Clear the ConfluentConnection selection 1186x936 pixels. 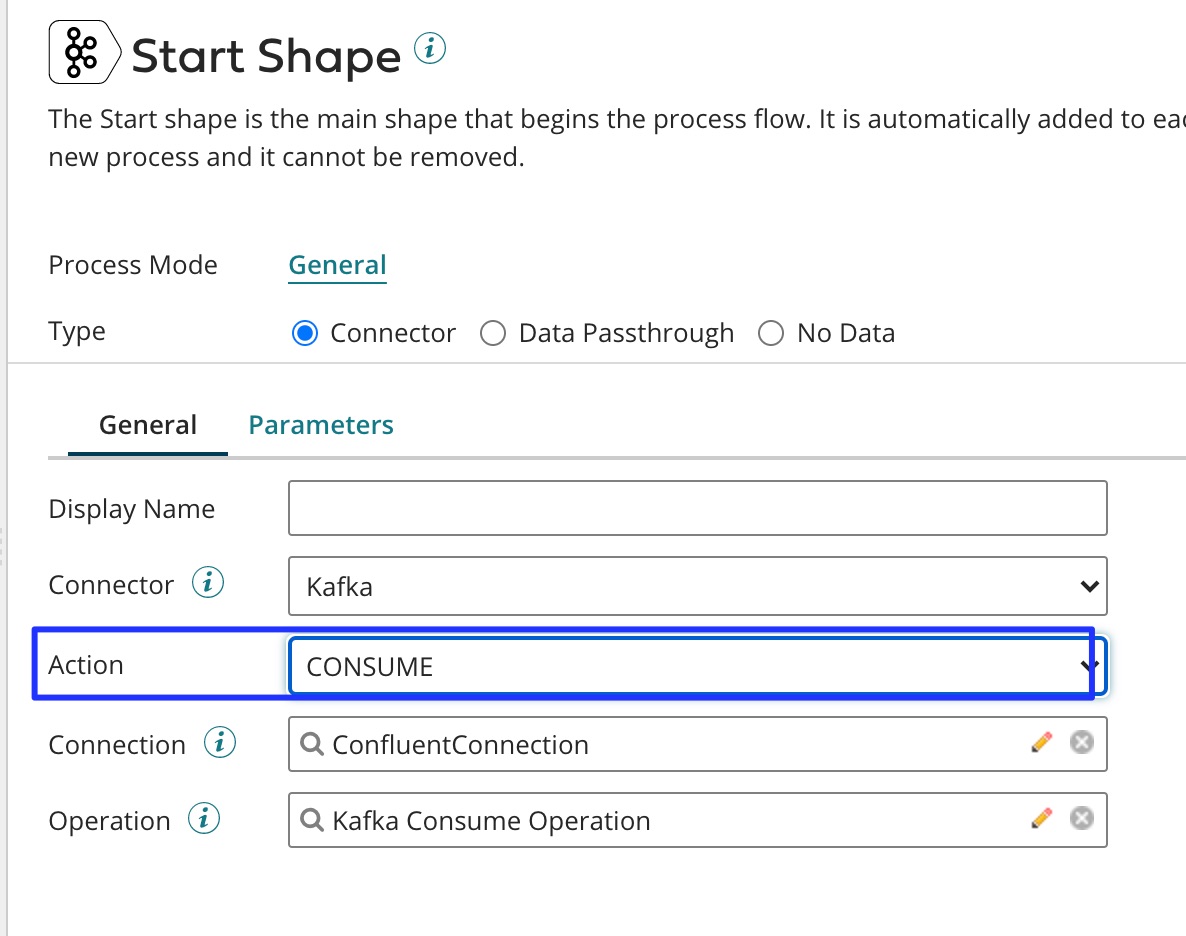tap(1081, 743)
